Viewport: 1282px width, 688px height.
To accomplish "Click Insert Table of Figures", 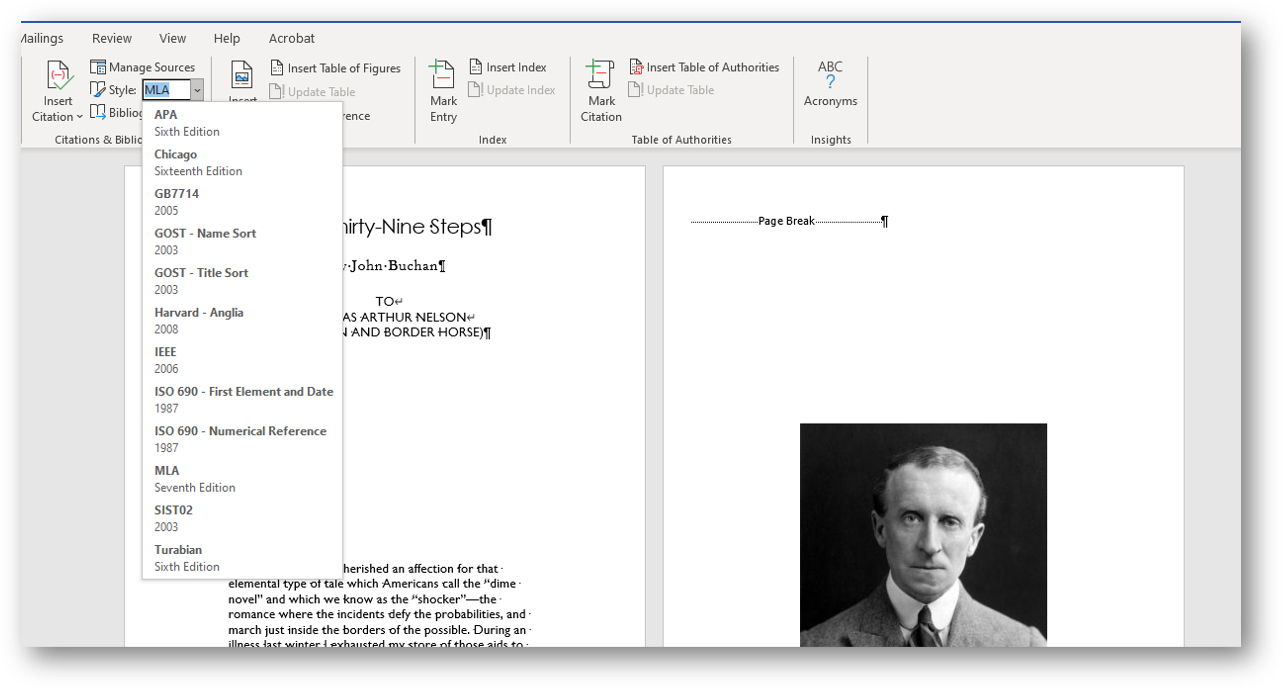I will click(x=335, y=68).
